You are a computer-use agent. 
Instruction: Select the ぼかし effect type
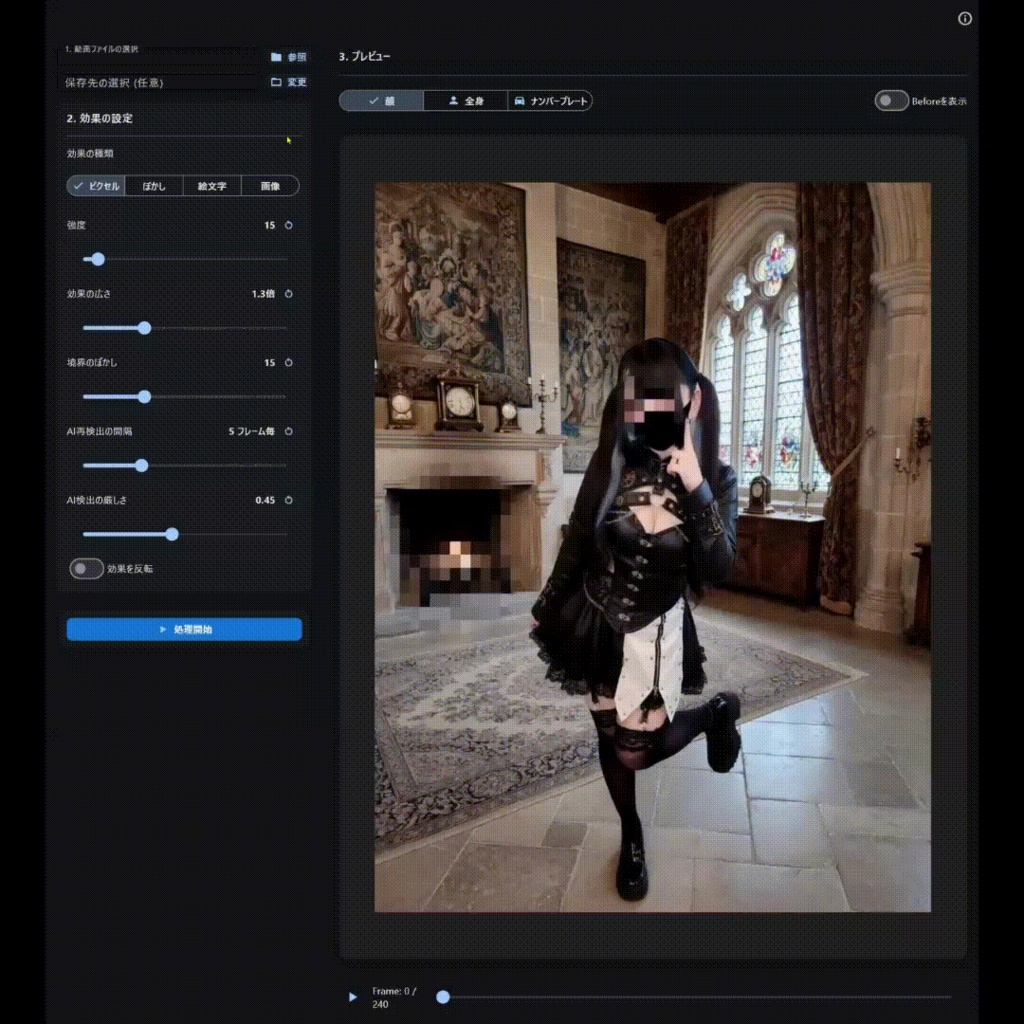[154, 186]
